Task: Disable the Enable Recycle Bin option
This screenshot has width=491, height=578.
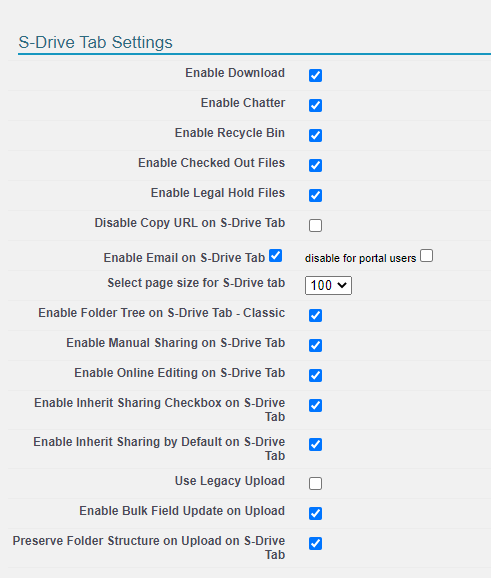Action: pos(315,135)
